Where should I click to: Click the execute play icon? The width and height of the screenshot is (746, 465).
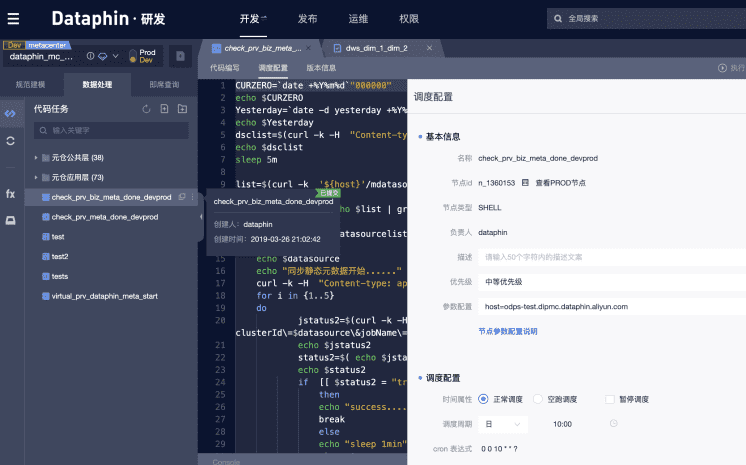pos(722,68)
